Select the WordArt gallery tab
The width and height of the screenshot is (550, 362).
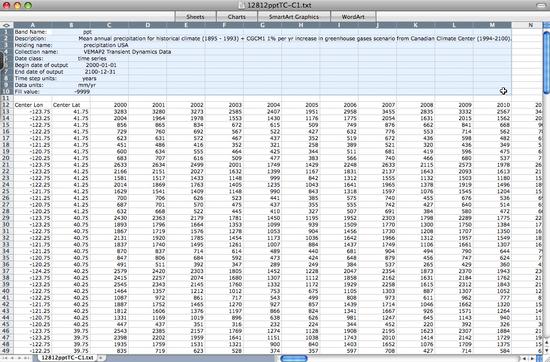pyautogui.click(x=353, y=16)
